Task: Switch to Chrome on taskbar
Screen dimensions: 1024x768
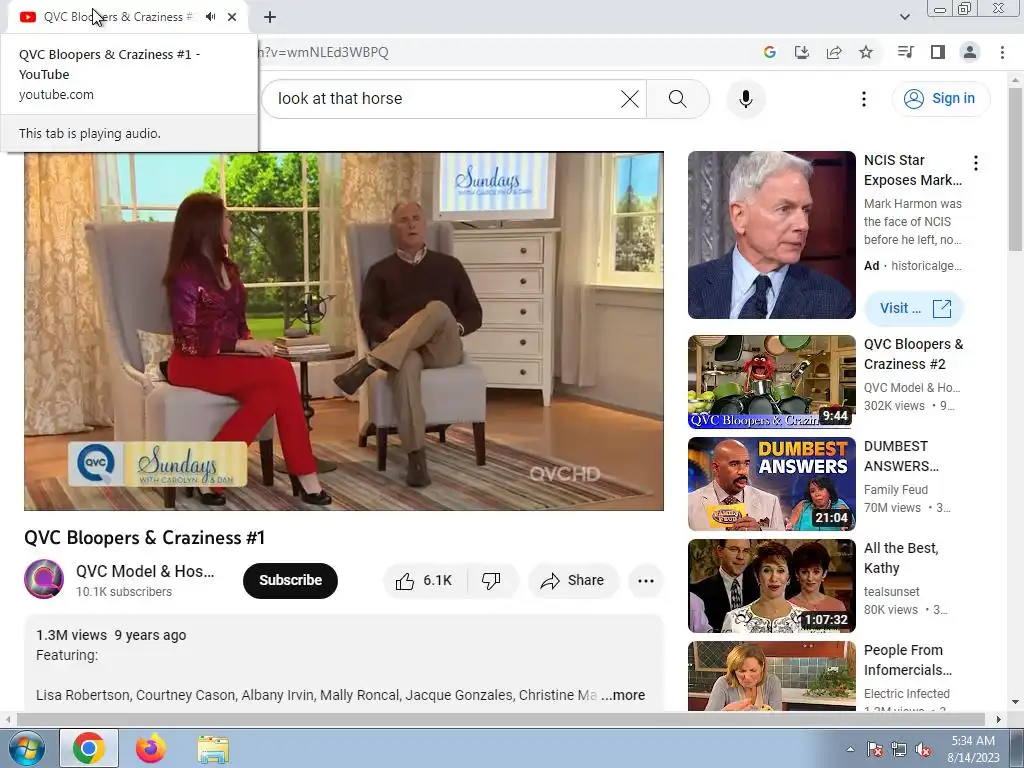Action: [89, 748]
